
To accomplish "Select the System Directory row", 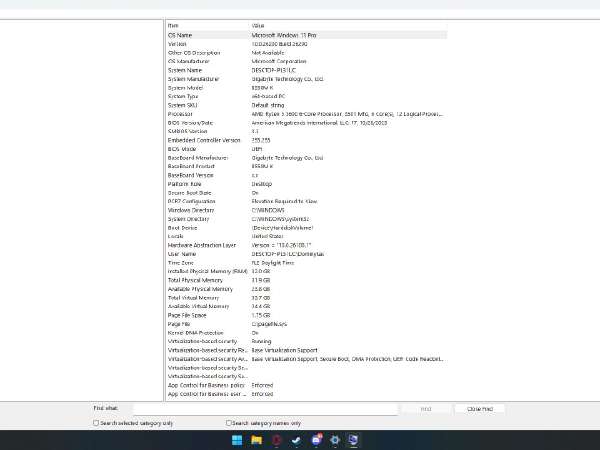I will click(x=307, y=219).
